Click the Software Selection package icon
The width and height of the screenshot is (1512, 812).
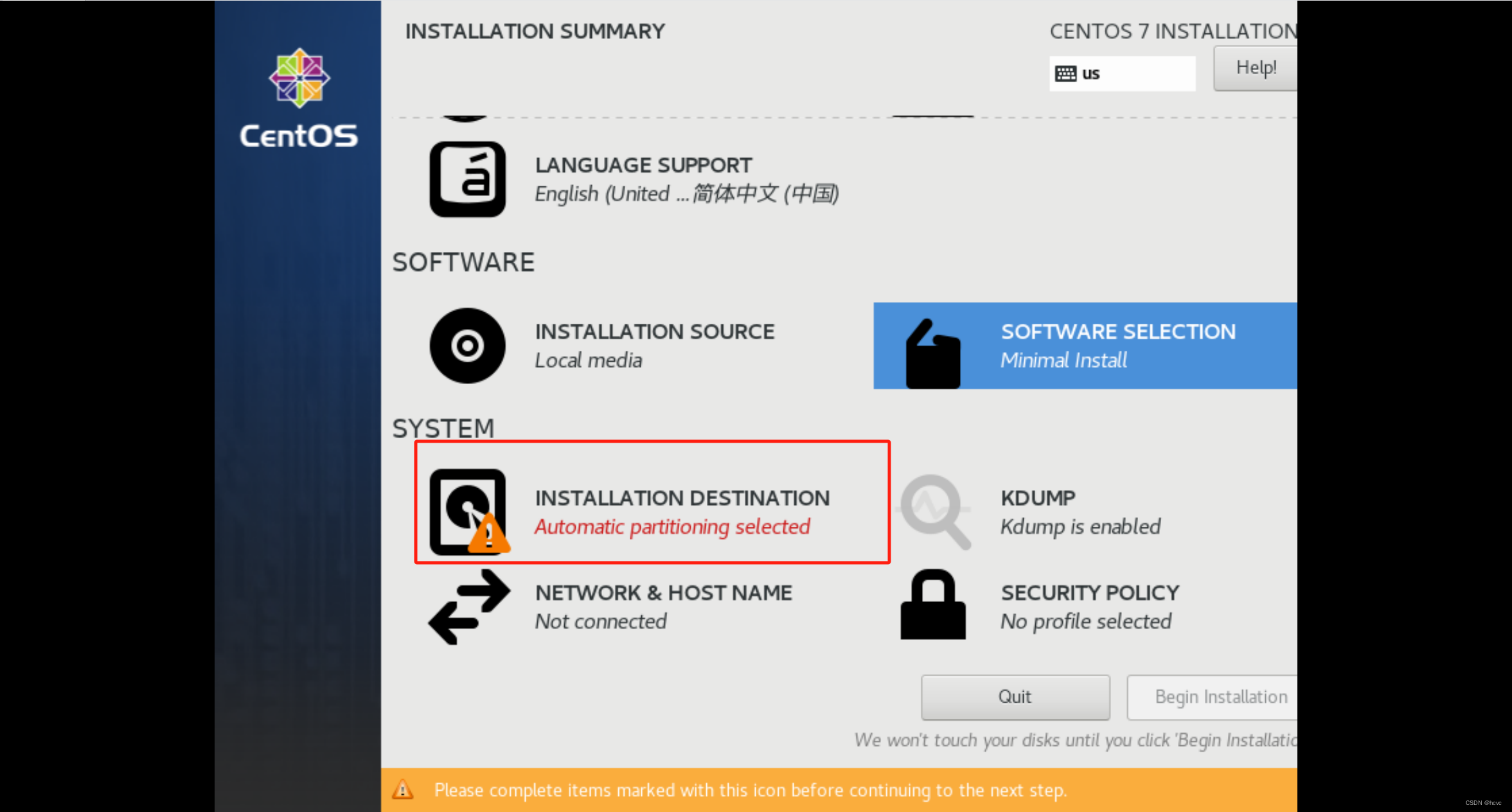pyautogui.click(x=932, y=353)
